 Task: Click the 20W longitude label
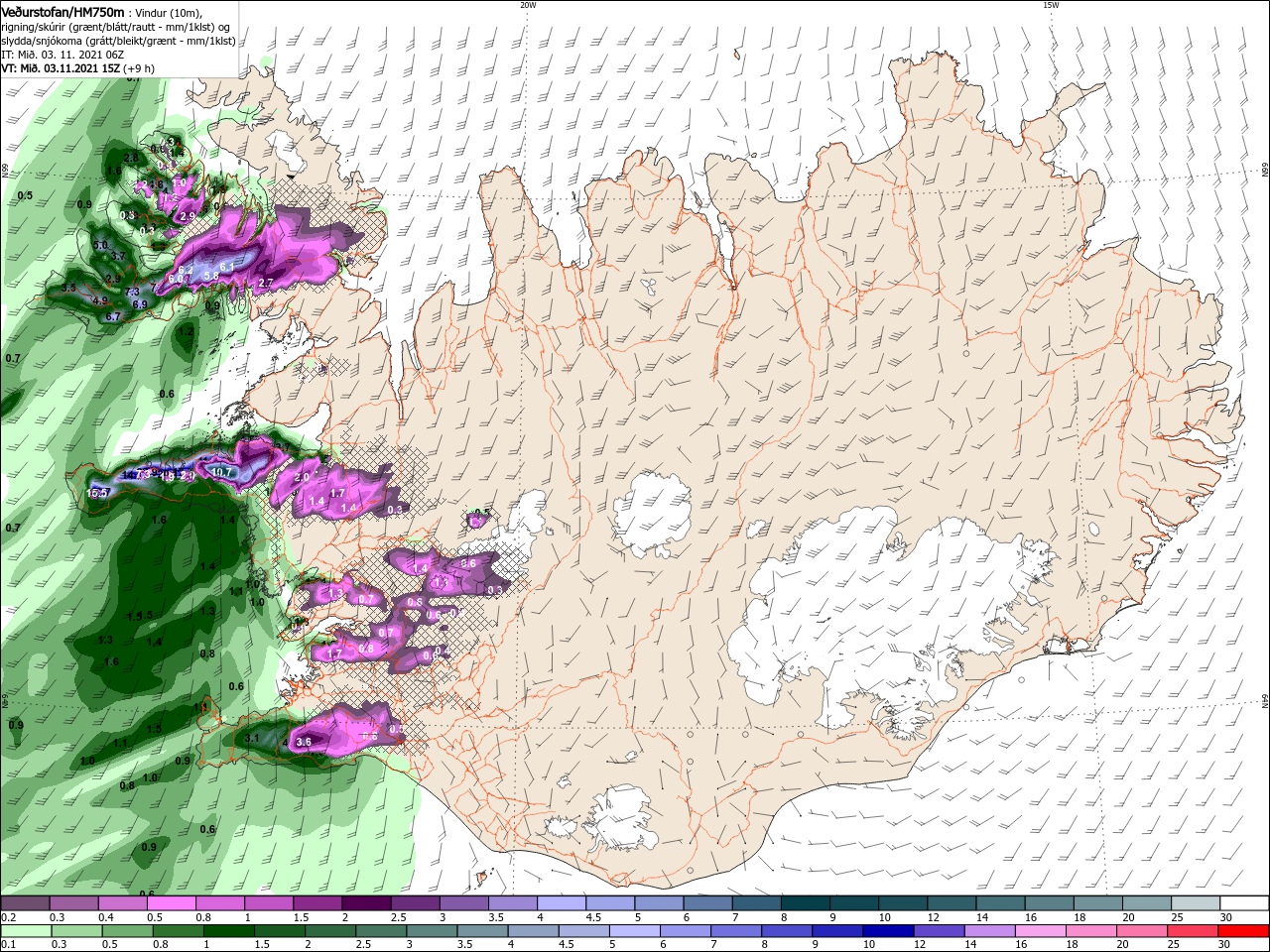coord(528,4)
